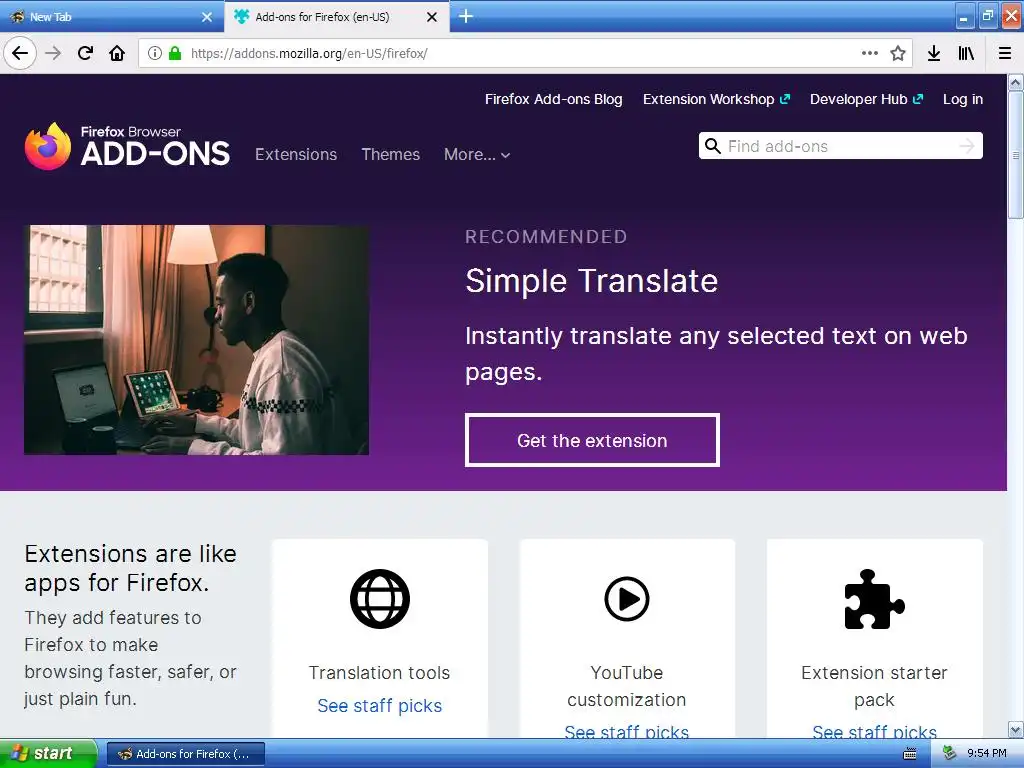Go back with the browser Back arrow

pyautogui.click(x=20, y=53)
